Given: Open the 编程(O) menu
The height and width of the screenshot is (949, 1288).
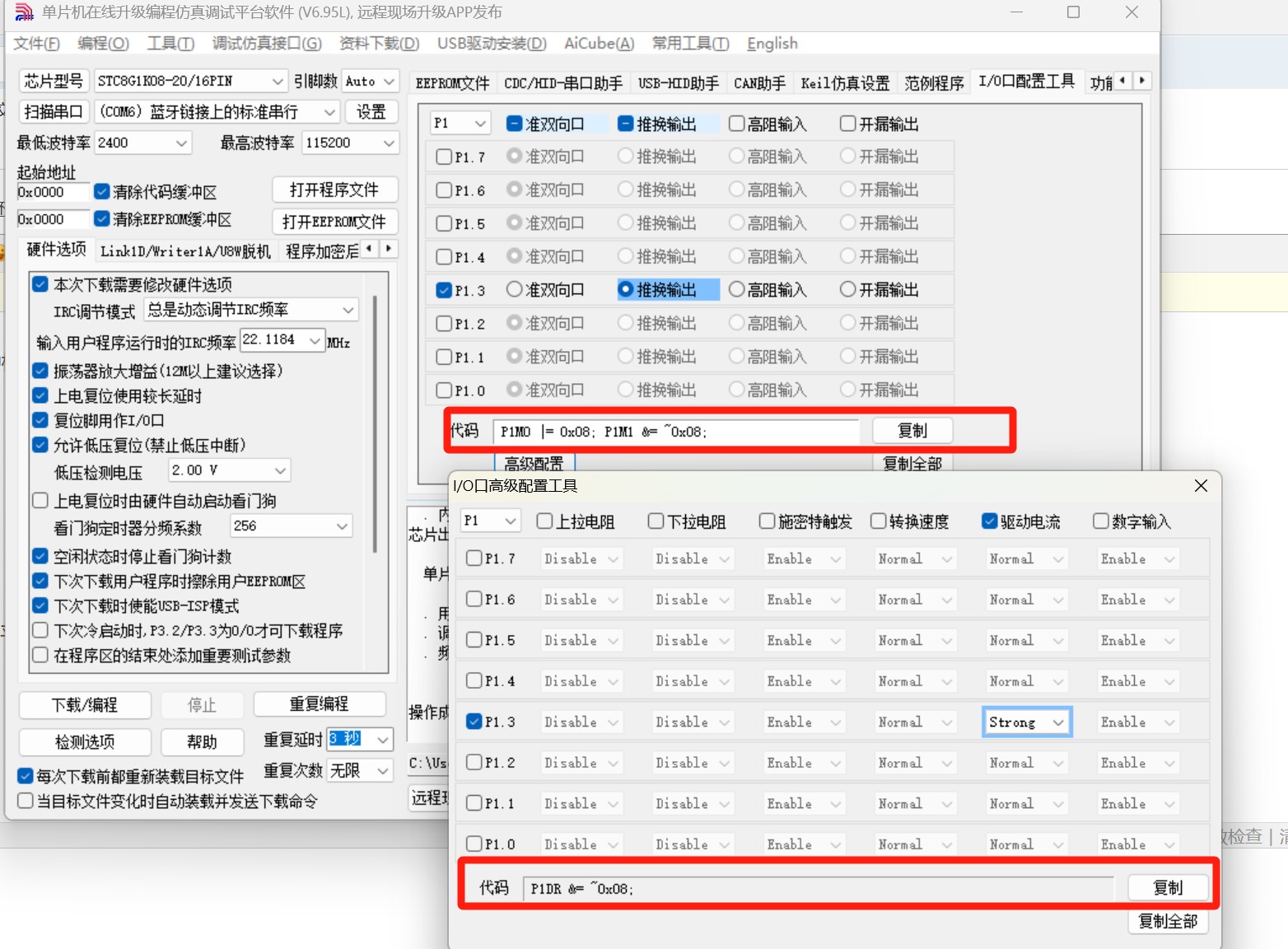Looking at the screenshot, I should coord(103,44).
